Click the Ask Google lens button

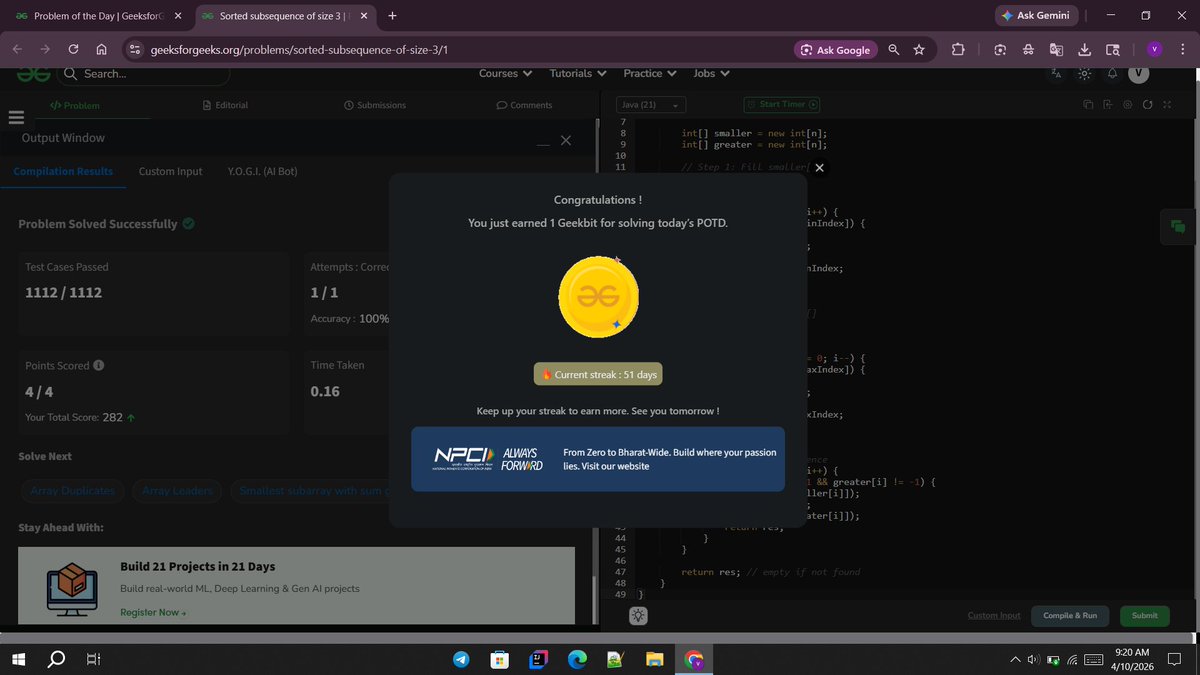pos(836,50)
